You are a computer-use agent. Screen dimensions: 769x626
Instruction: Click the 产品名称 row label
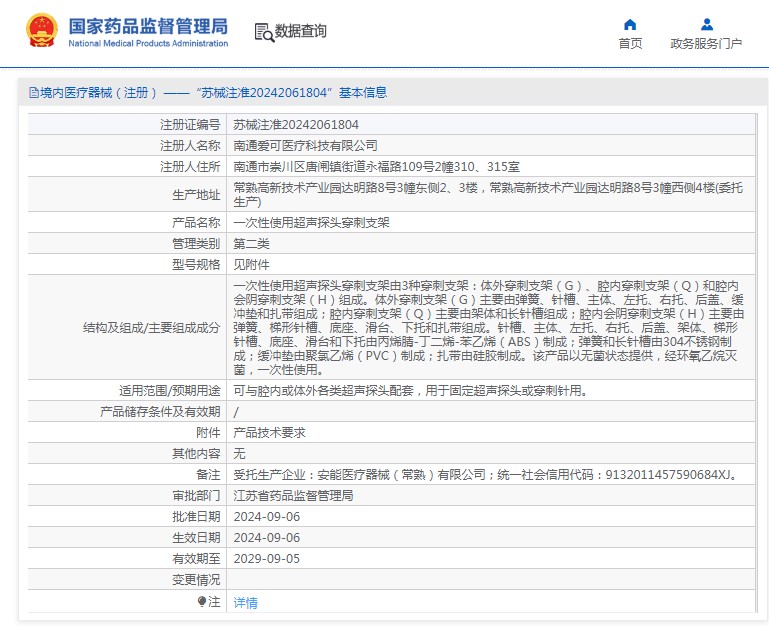click(196, 223)
